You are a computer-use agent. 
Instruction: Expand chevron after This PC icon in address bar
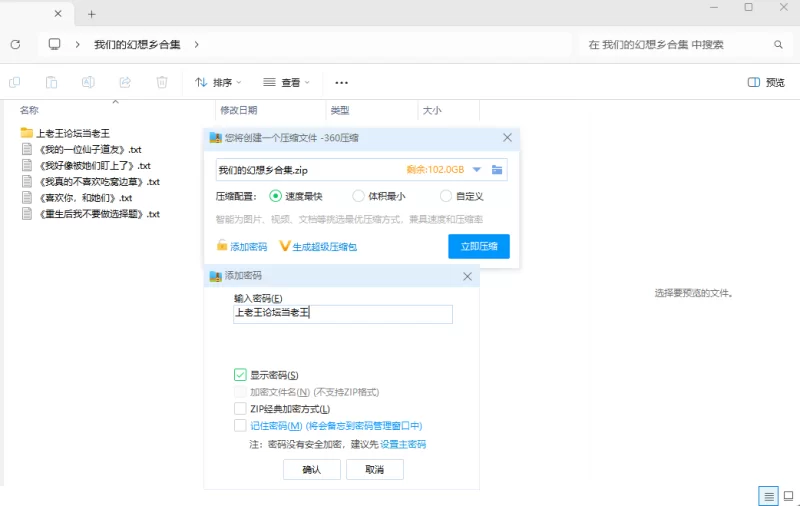click(x=78, y=44)
